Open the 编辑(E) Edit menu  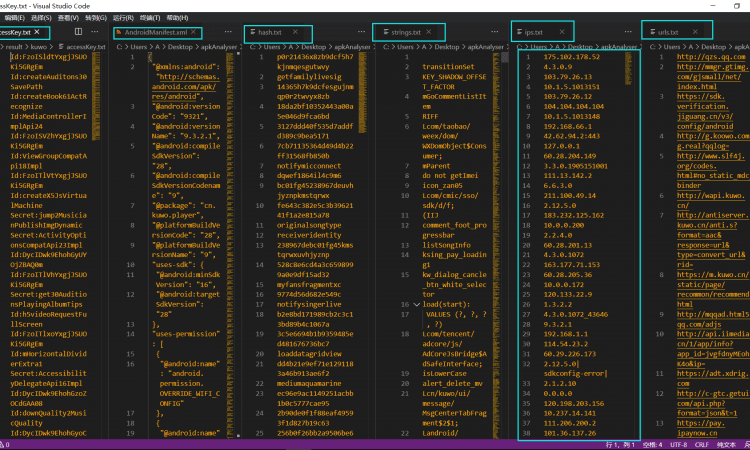(14, 18)
